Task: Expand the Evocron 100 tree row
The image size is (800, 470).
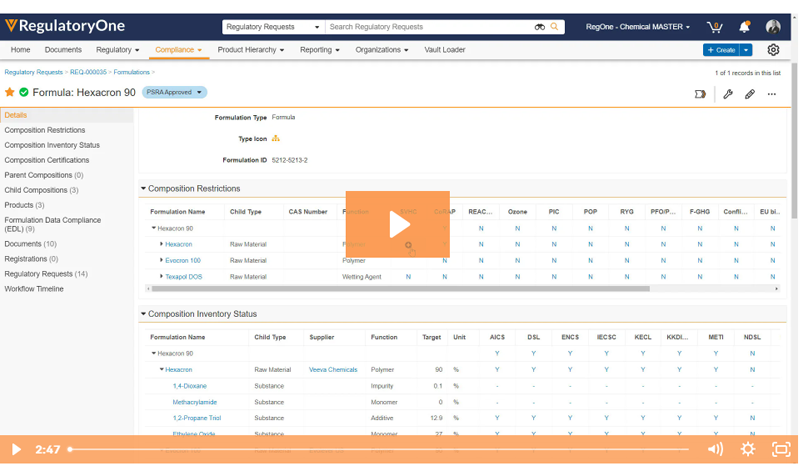Action: 161,260
